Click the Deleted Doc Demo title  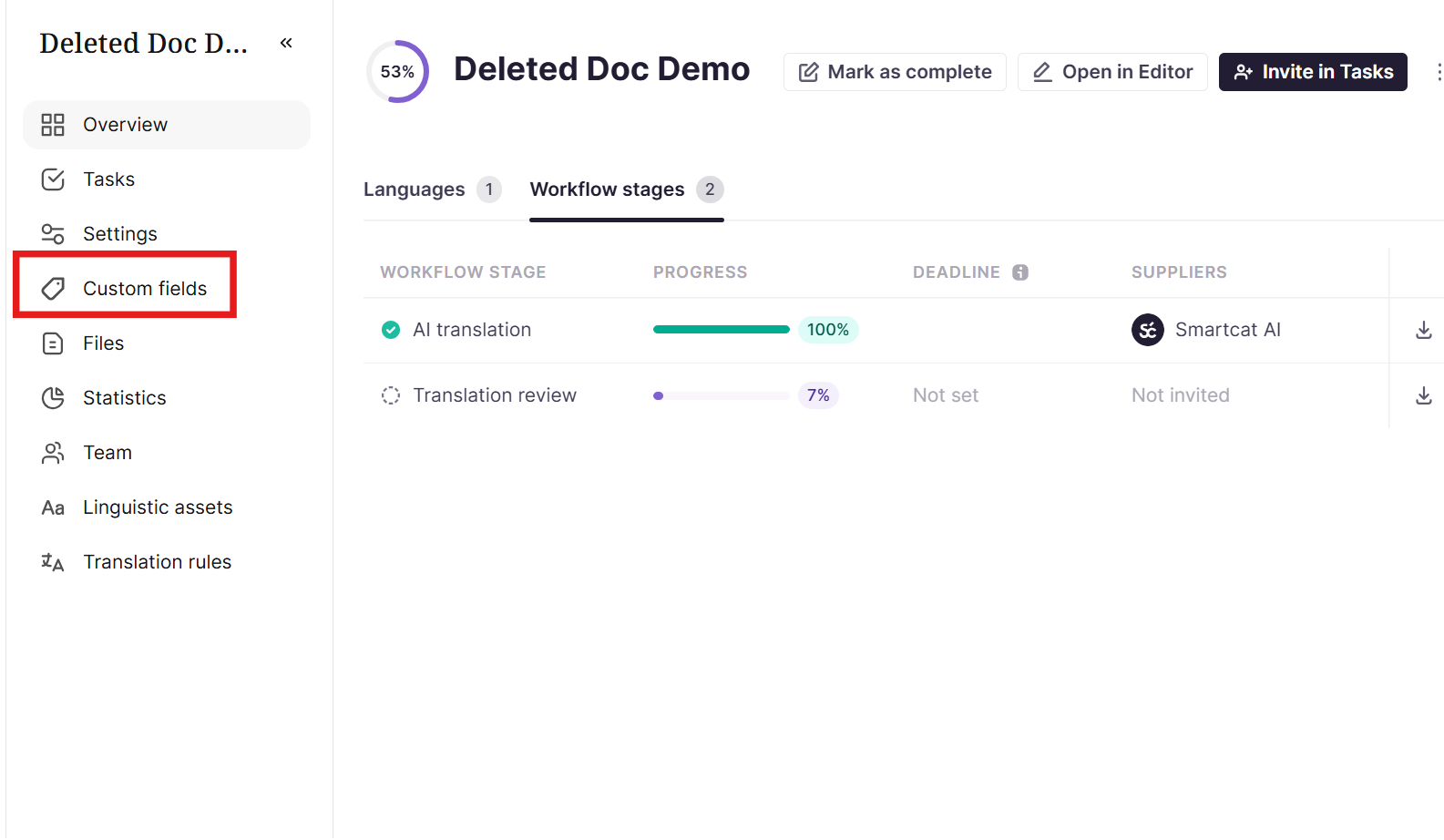[x=602, y=69]
